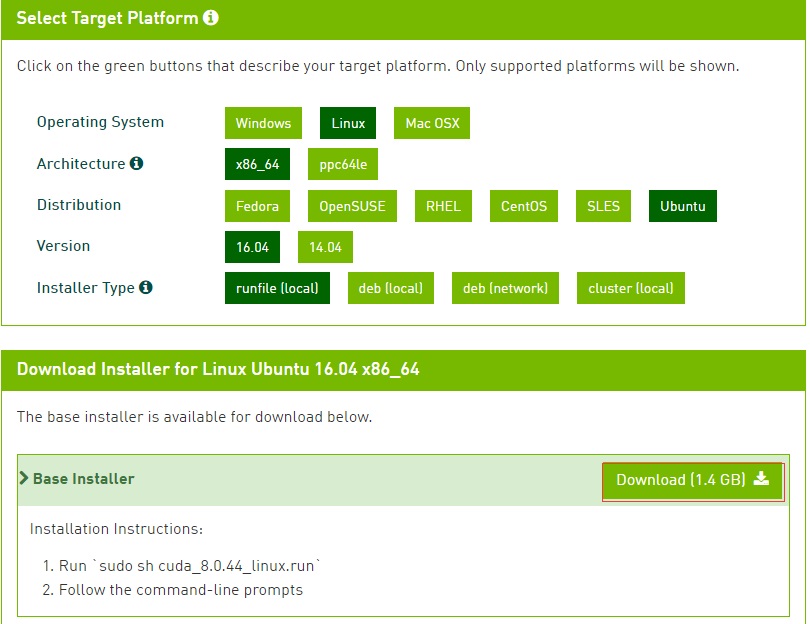Click the Installer Type info icon

(146, 288)
